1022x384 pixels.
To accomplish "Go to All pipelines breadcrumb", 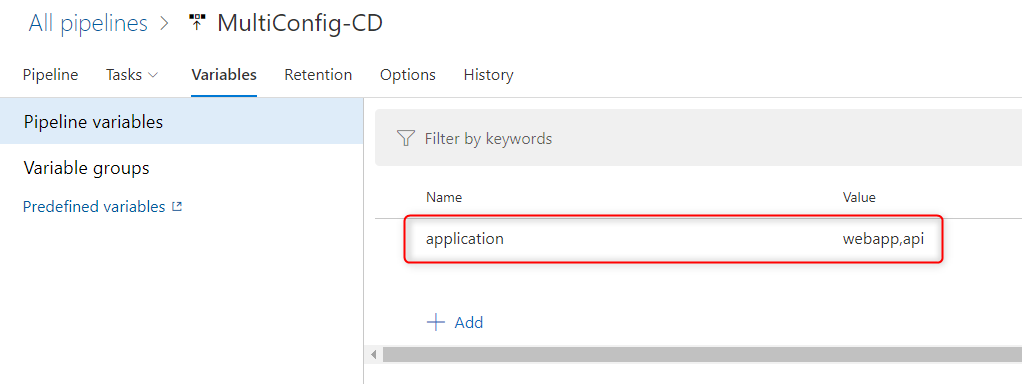I will pyautogui.click(x=88, y=23).
